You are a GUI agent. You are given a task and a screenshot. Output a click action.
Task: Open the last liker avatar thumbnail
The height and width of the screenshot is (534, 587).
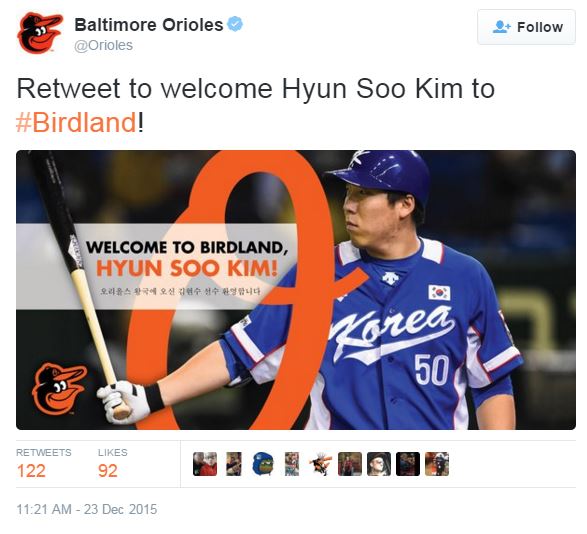coord(437,464)
